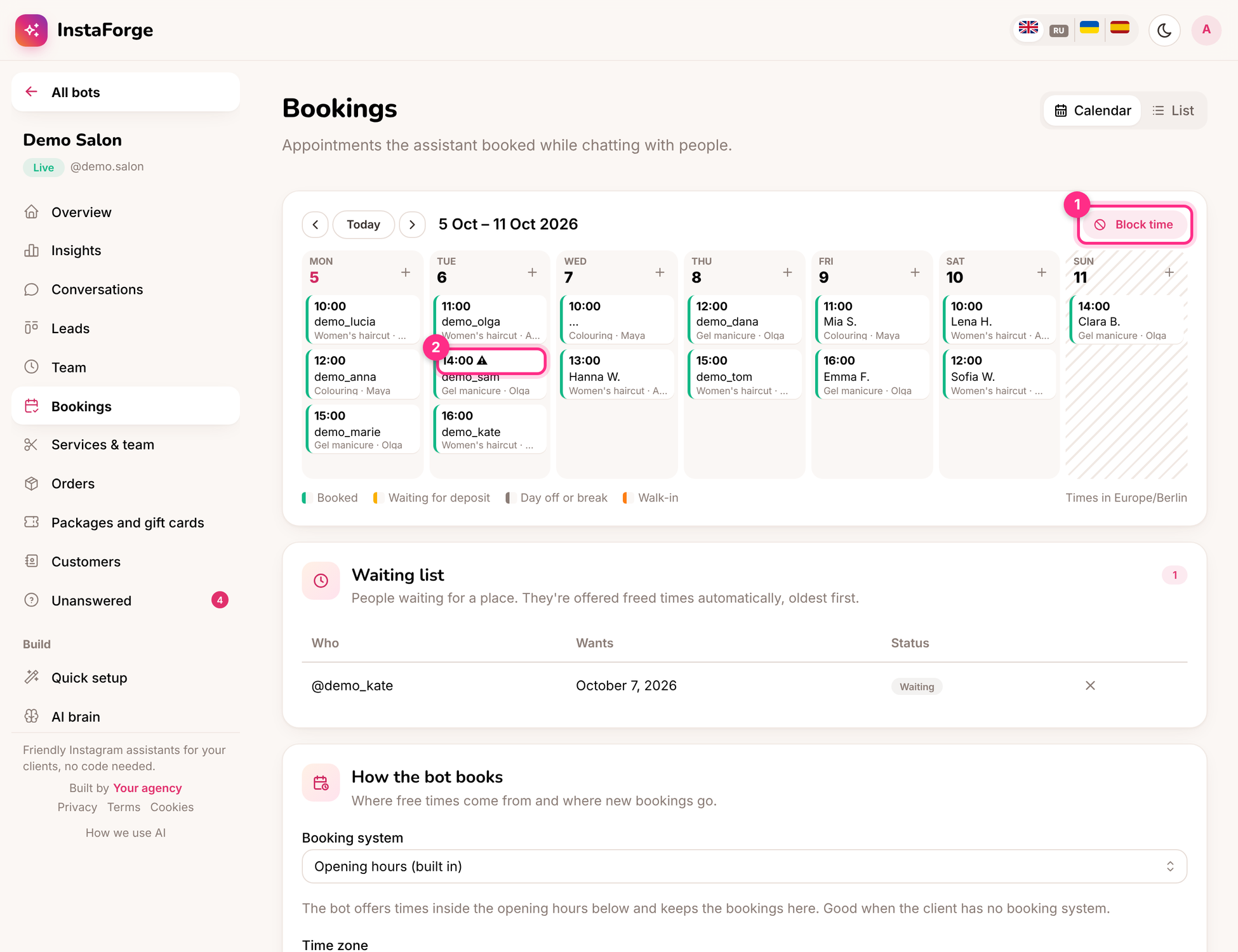
Task: Switch to Calendar view
Action: pos(1093,110)
